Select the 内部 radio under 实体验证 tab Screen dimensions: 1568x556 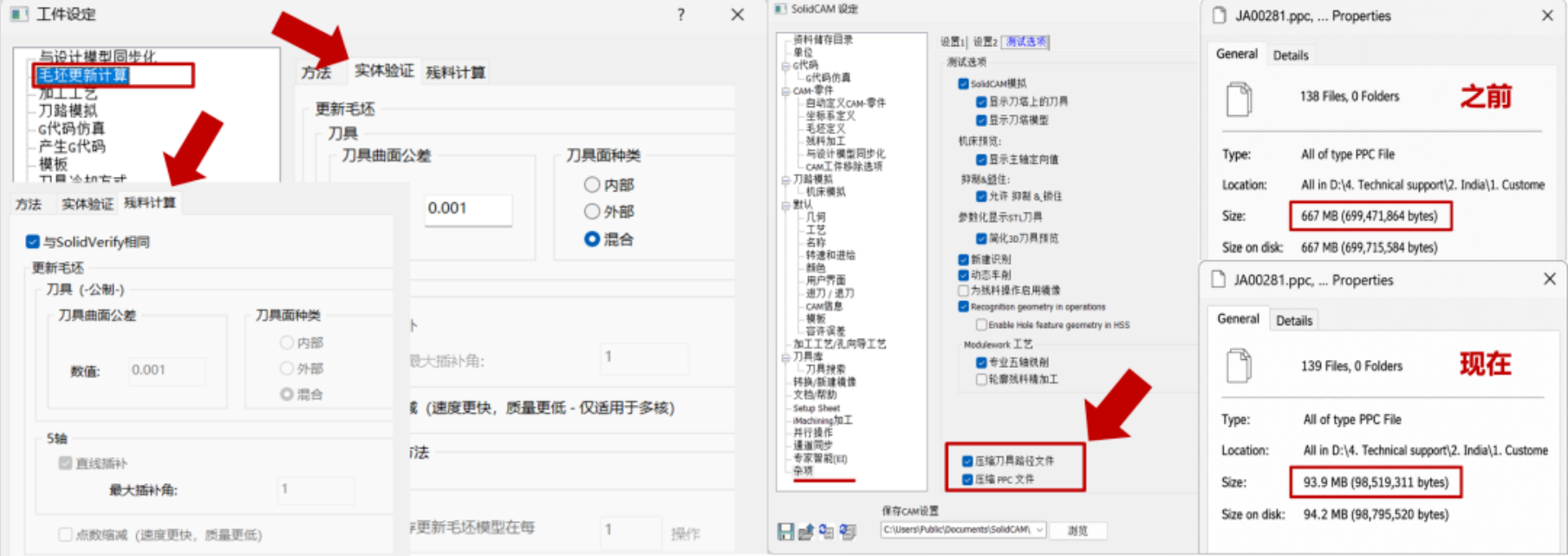[592, 184]
